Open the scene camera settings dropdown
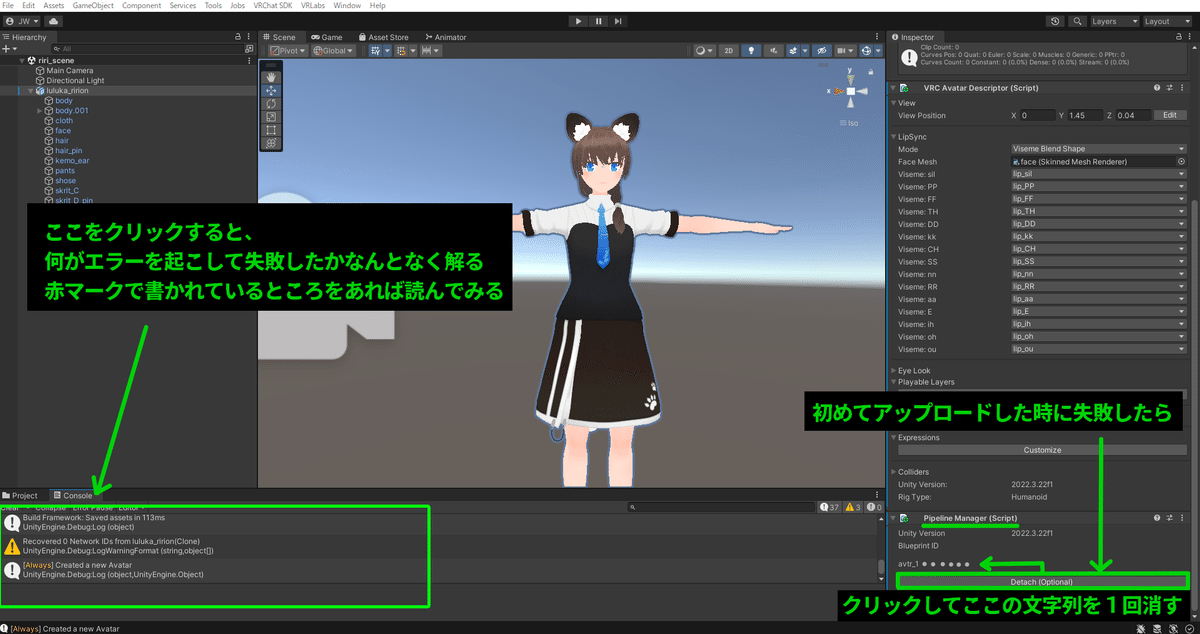This screenshot has height=634, width=1200. pos(846,51)
